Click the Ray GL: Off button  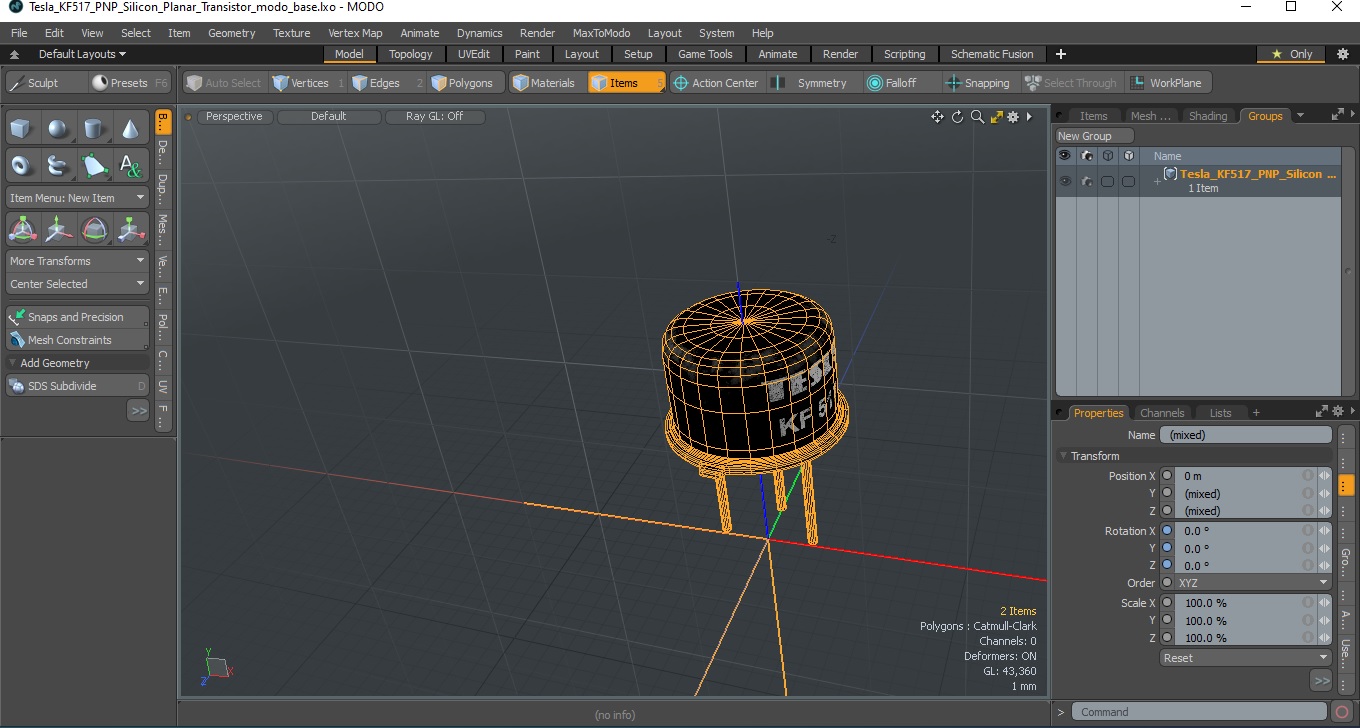[x=434, y=117]
